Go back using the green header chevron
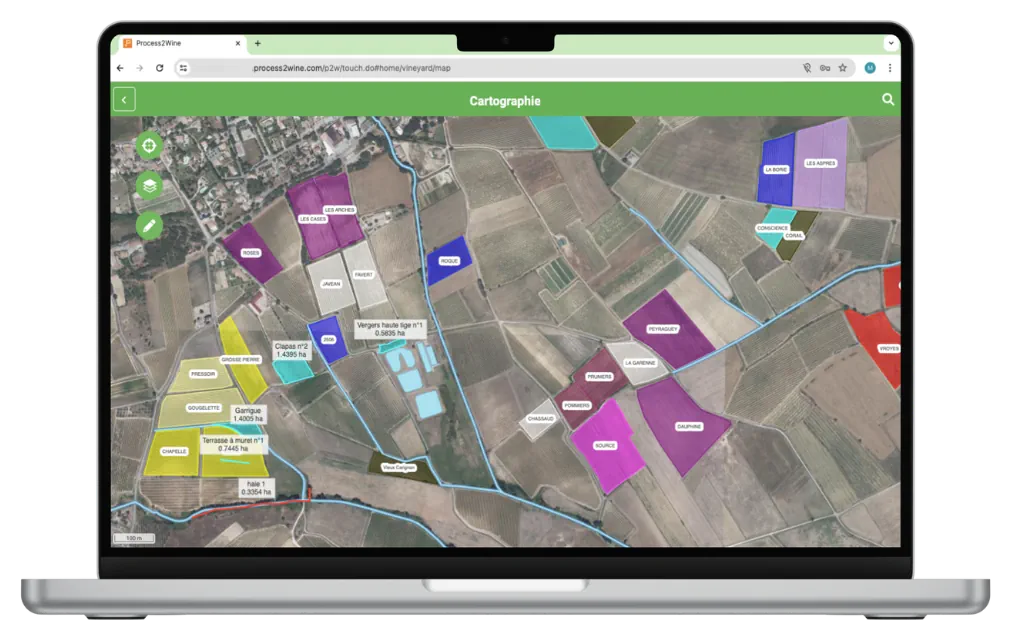This screenshot has height=640, width=1011. 124,100
